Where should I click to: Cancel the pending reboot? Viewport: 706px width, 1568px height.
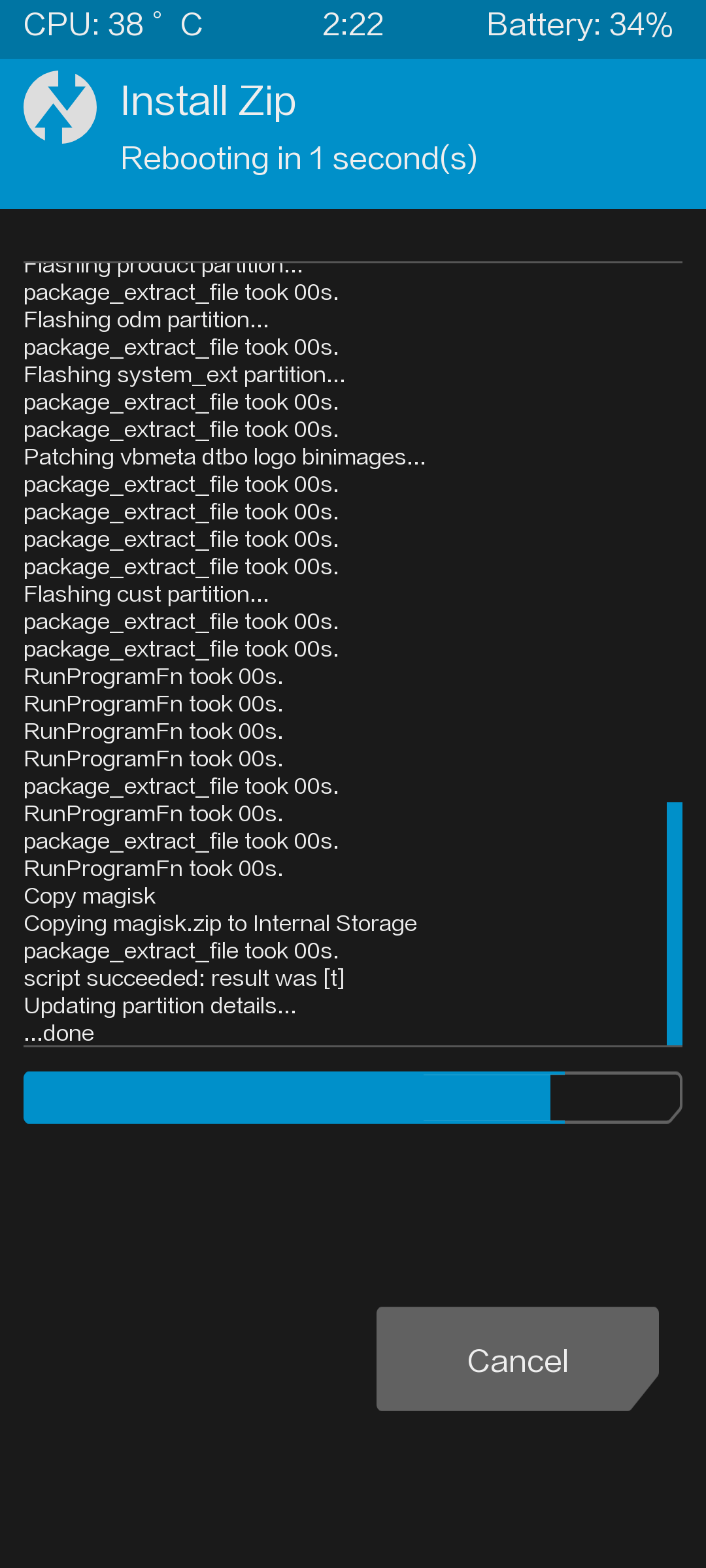[x=517, y=1359]
